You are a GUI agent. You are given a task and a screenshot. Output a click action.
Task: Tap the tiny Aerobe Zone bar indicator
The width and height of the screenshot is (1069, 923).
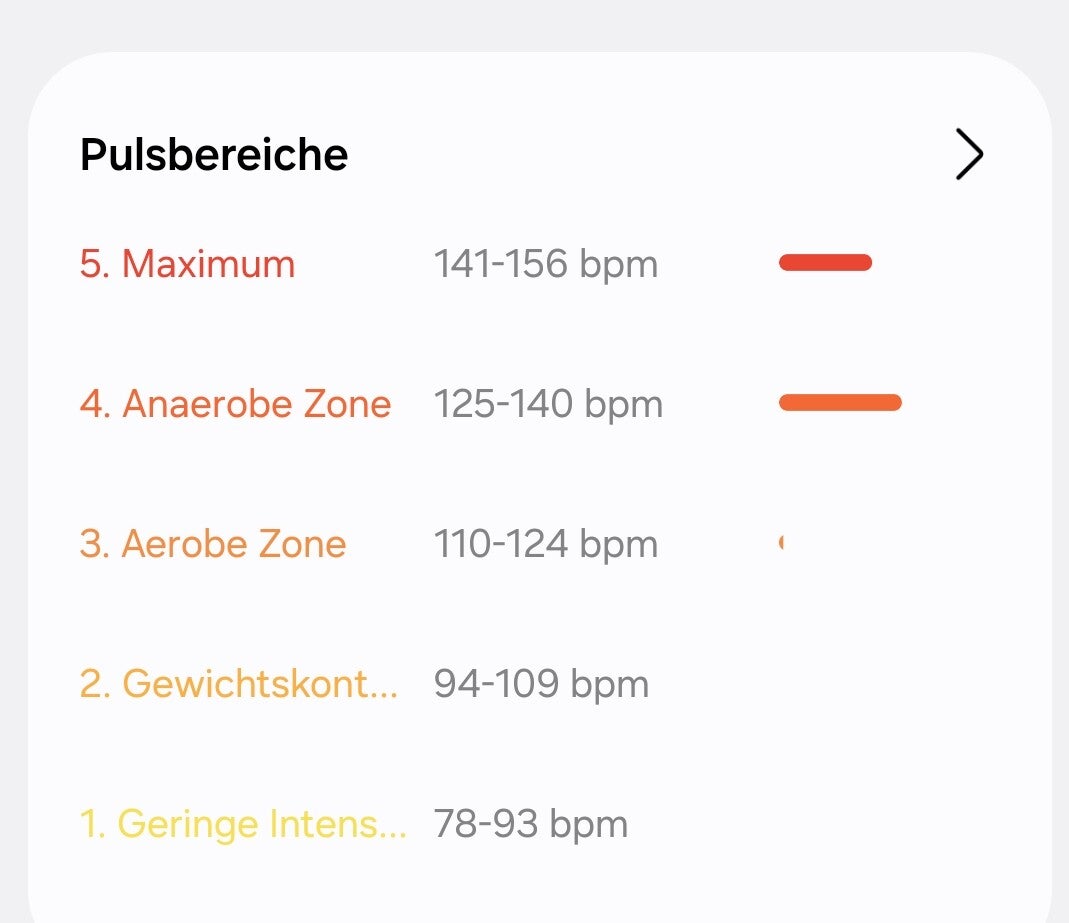coord(781,543)
